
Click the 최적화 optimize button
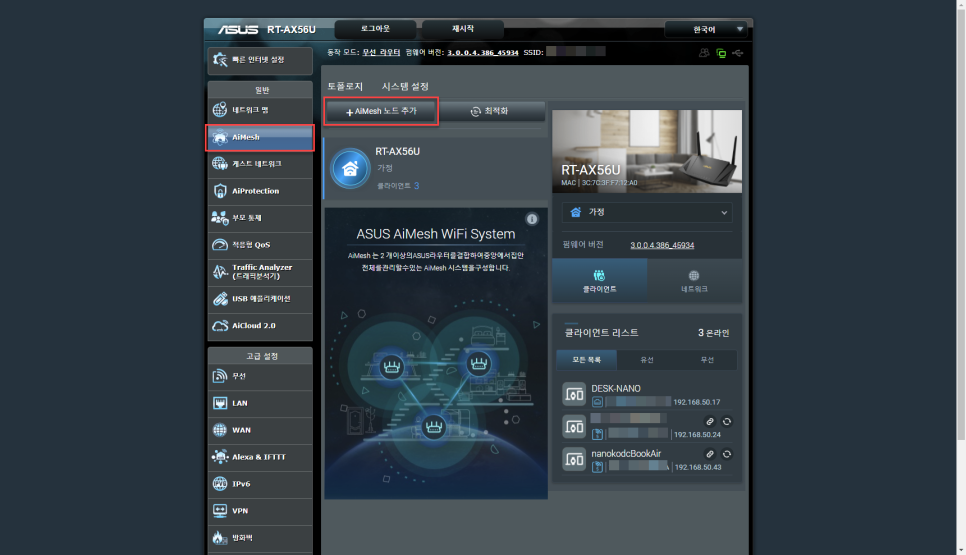[491, 111]
